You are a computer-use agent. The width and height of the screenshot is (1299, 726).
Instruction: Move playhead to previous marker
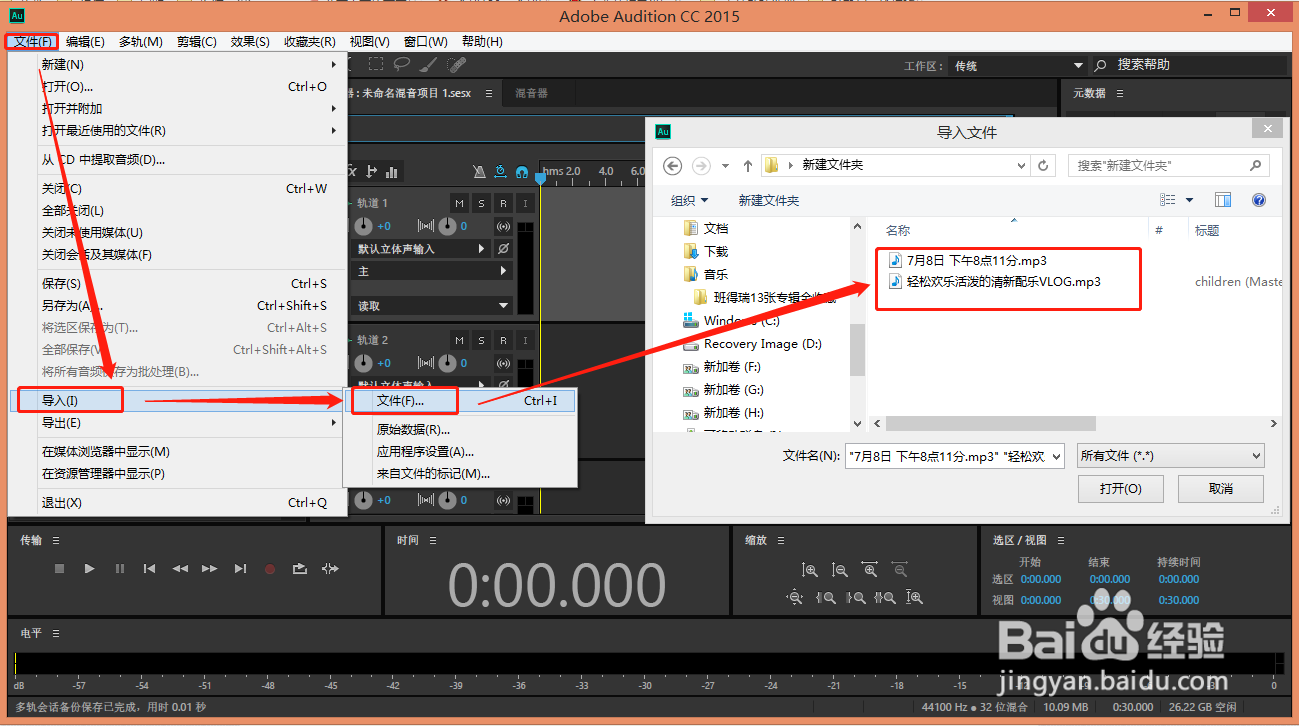(149, 569)
